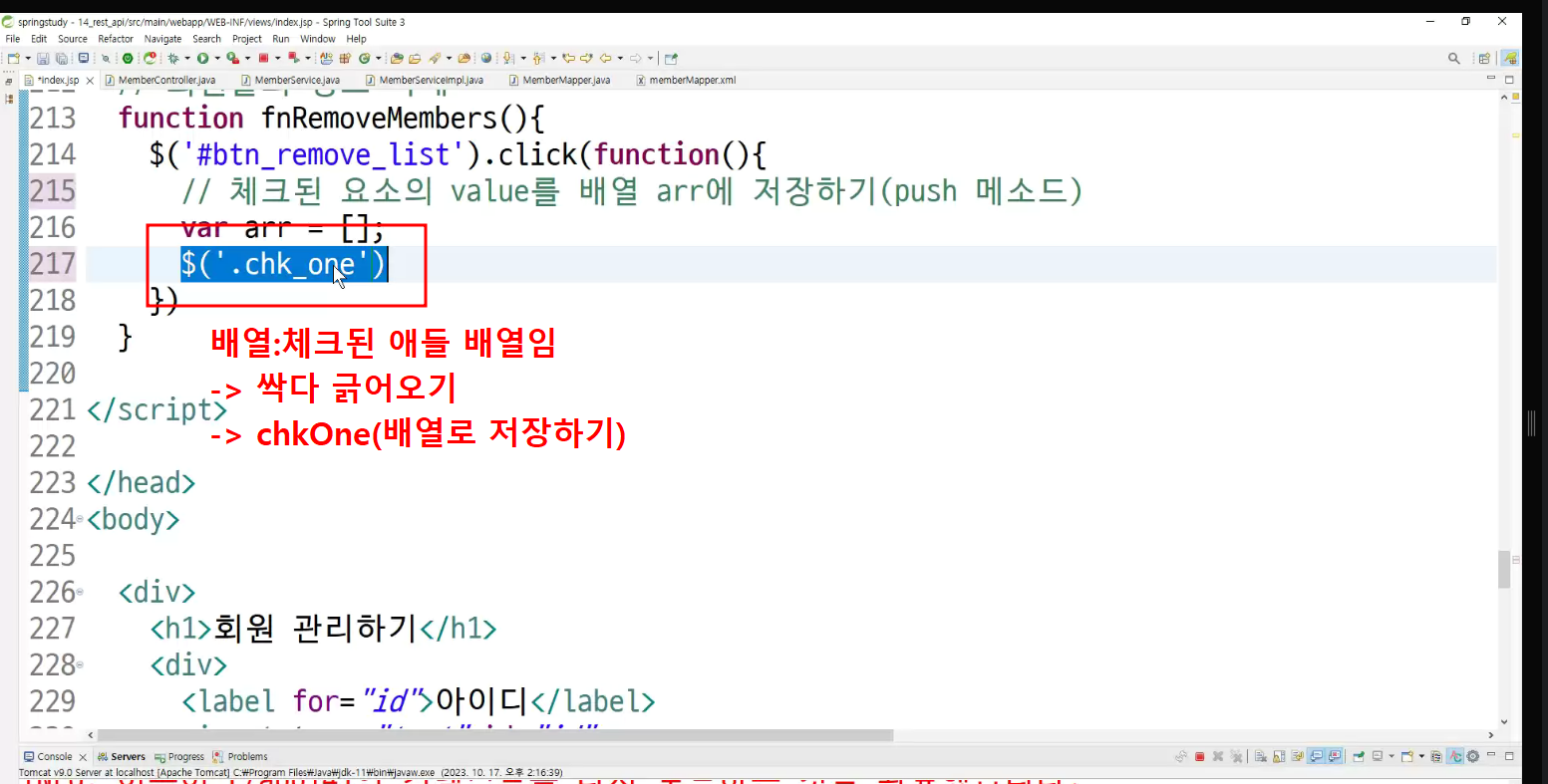Open the Run button dropdown arrow
1548x784 pixels.
pyautogui.click(x=216, y=59)
